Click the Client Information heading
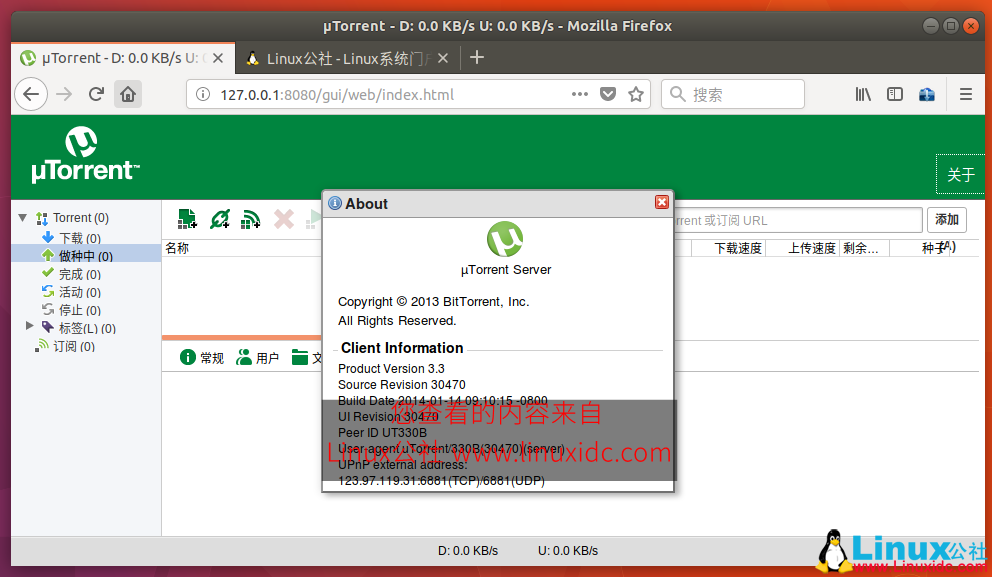Viewport: 992px width, 577px height. click(x=402, y=348)
